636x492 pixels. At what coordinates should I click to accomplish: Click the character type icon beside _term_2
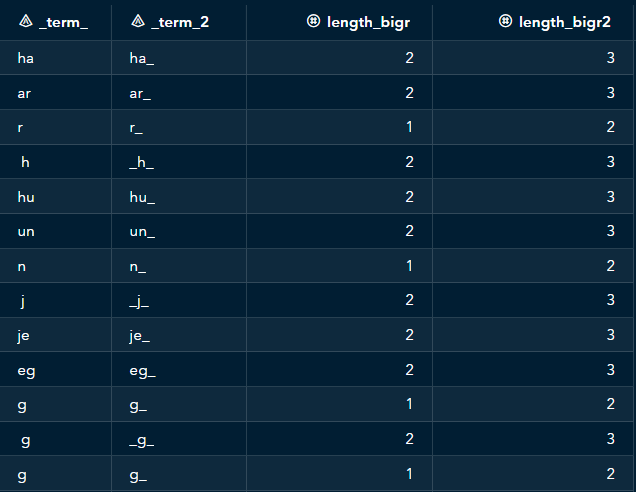point(138,21)
